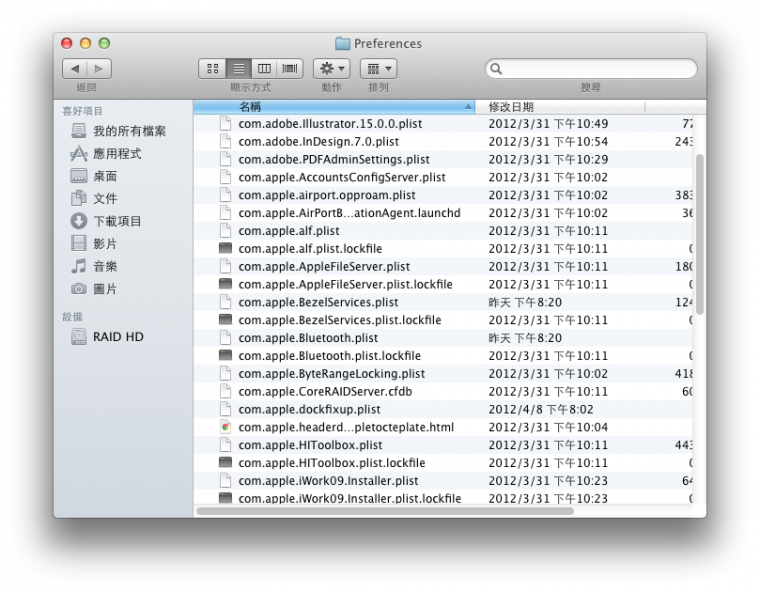Select com.apple.BezelServices.plist
760x592 pixels.
click(x=318, y=303)
